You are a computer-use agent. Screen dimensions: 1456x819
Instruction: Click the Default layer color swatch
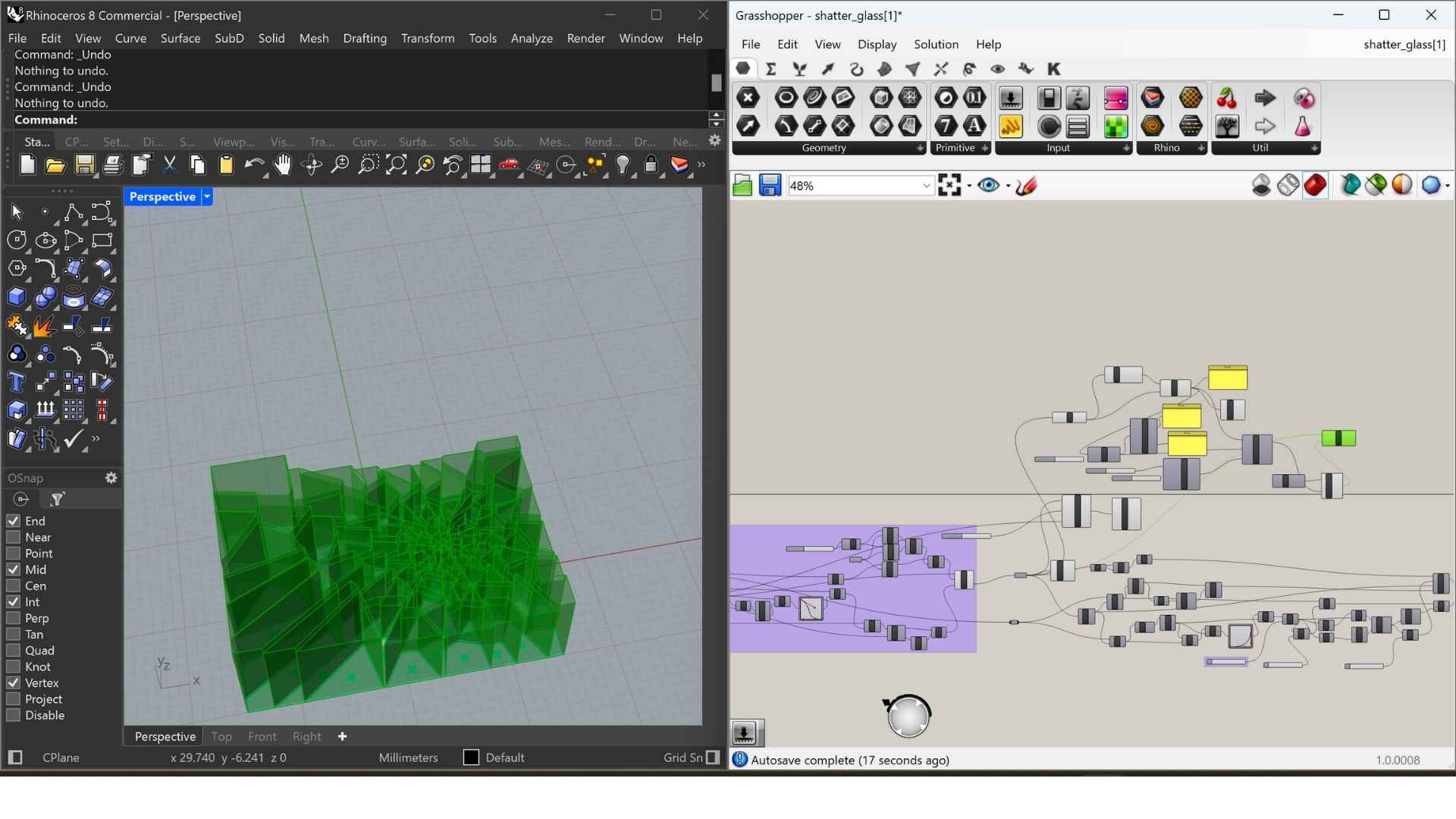(x=471, y=758)
